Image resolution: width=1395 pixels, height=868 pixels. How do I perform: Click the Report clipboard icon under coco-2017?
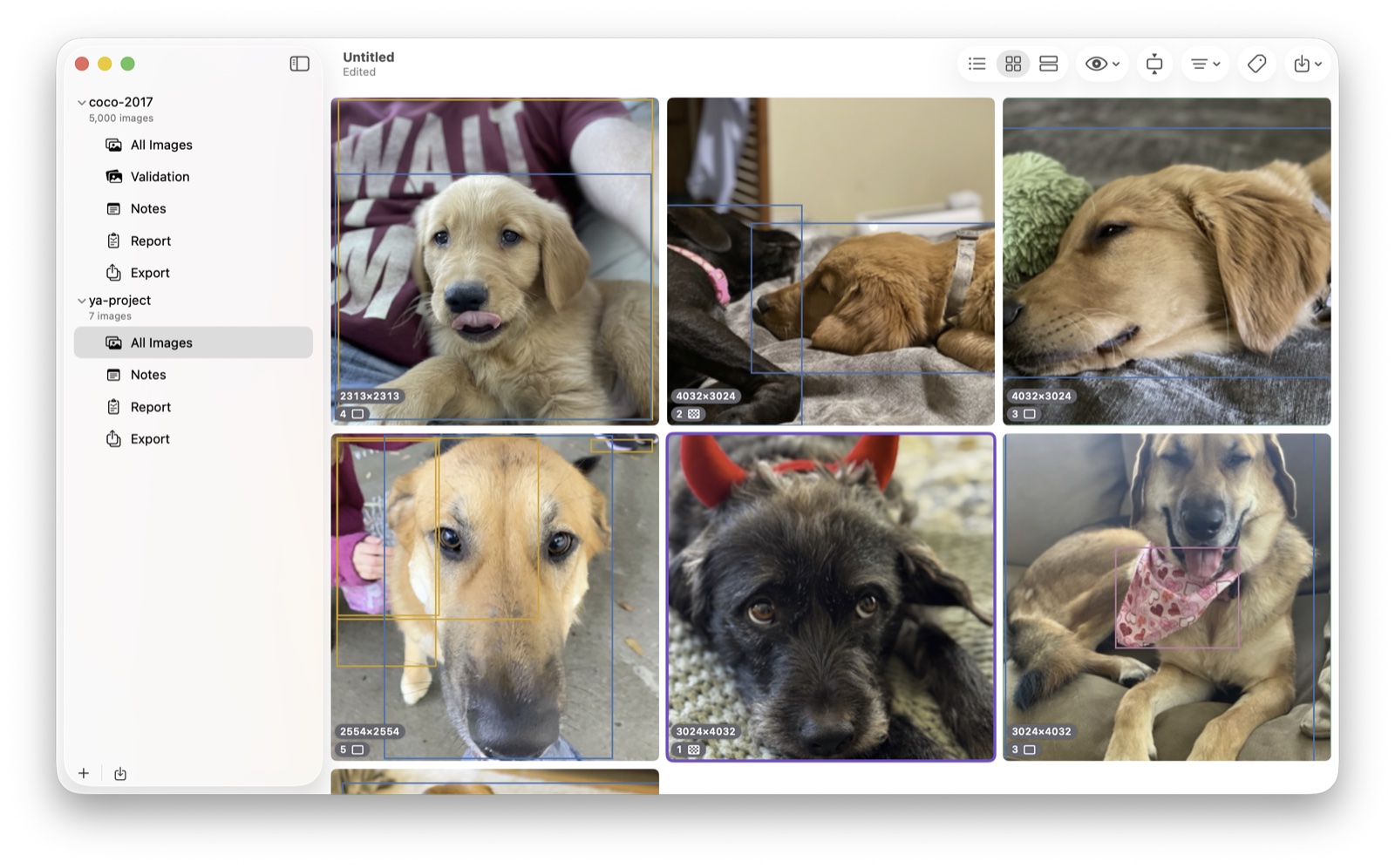coord(113,241)
